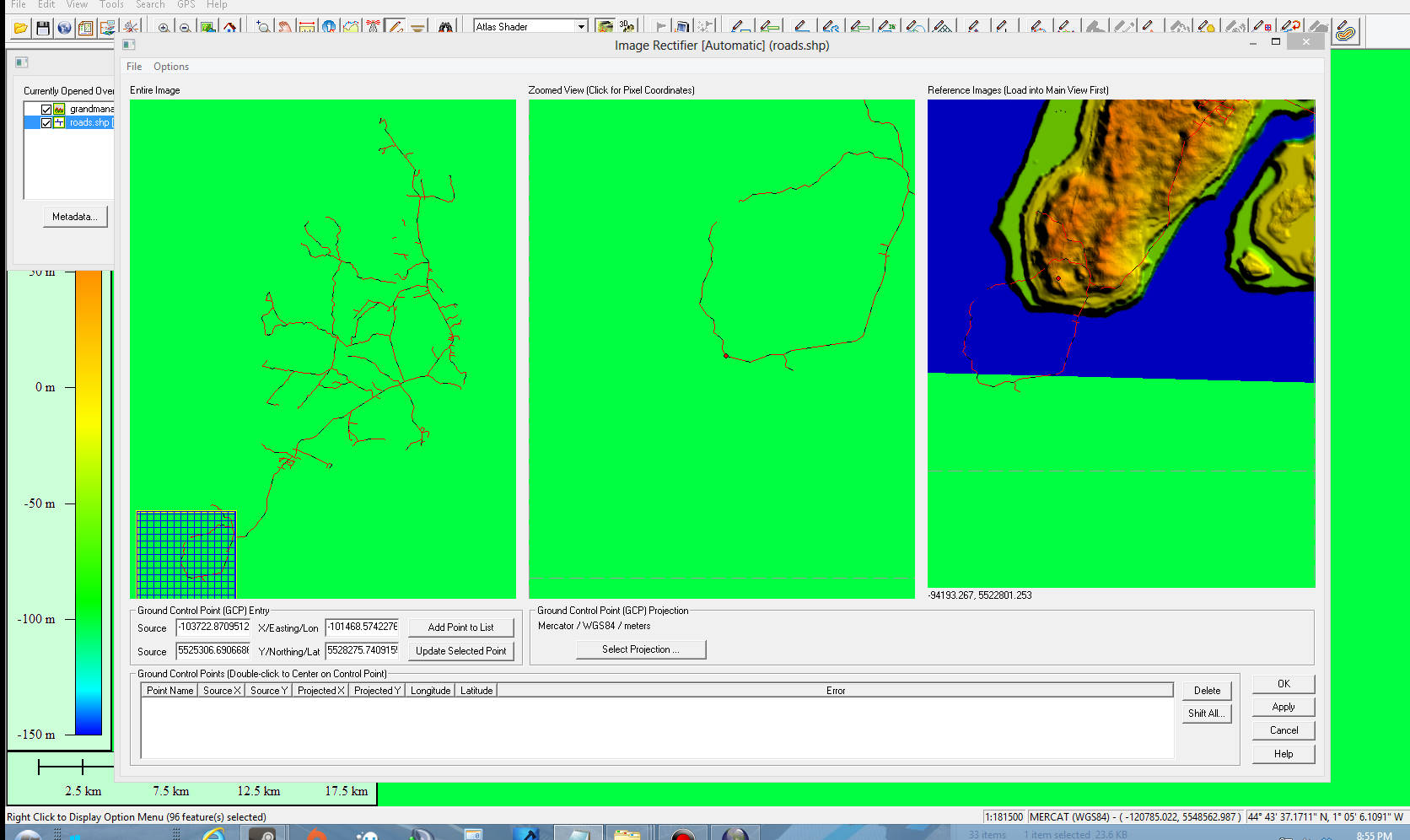The image size is (1410, 840).
Task: Click the Save floppy disk icon
Action: [x=42, y=28]
